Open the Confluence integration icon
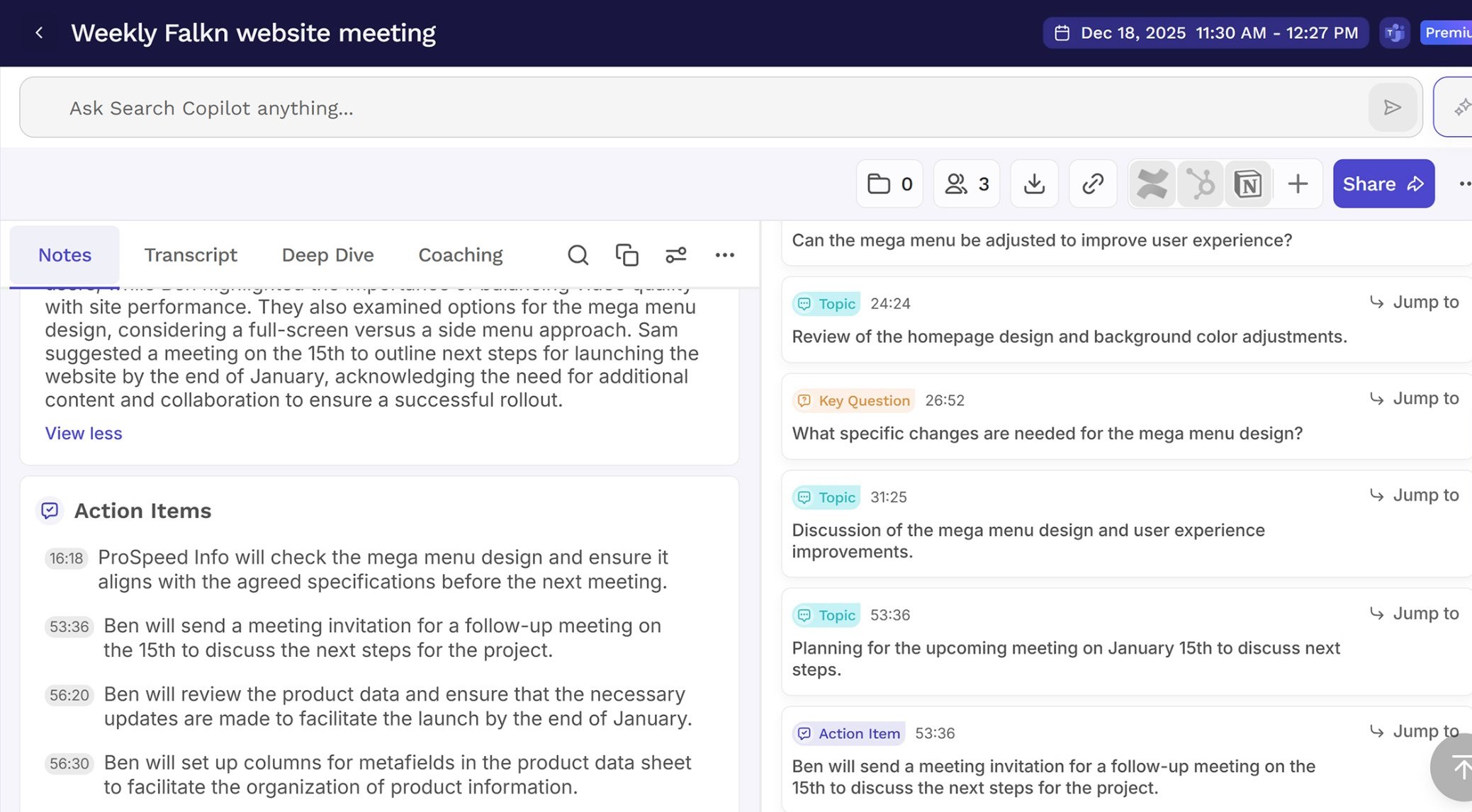This screenshot has height=812, width=1472. pyautogui.click(x=1152, y=184)
